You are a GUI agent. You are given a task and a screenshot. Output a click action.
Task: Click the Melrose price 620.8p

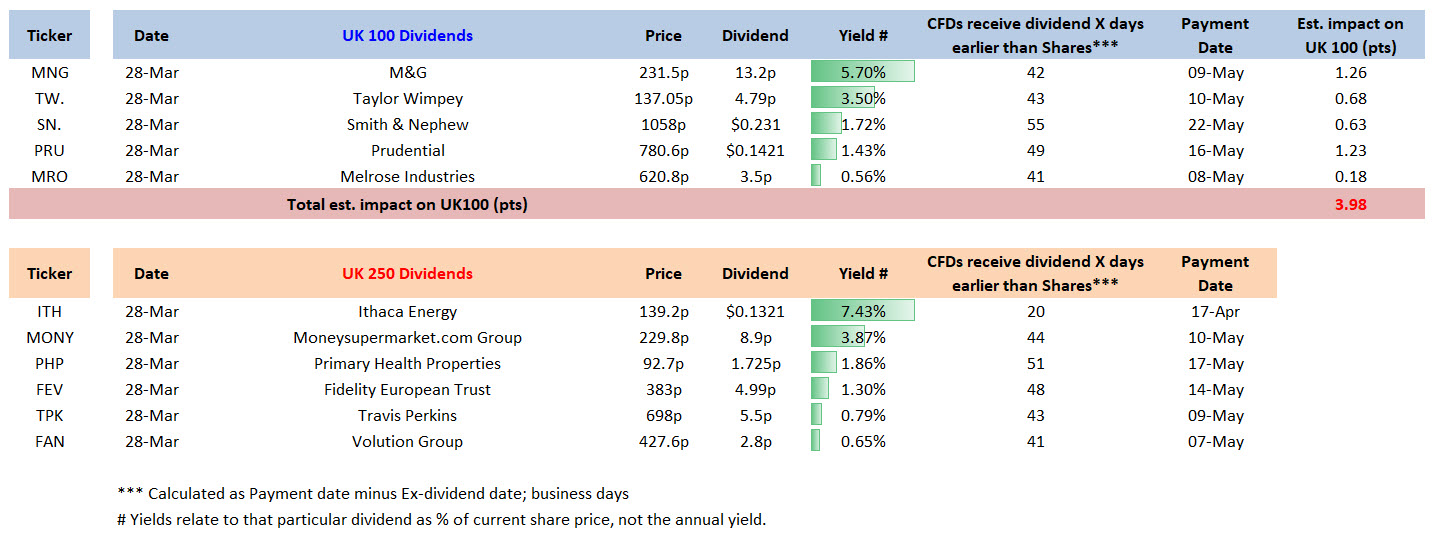(x=663, y=176)
